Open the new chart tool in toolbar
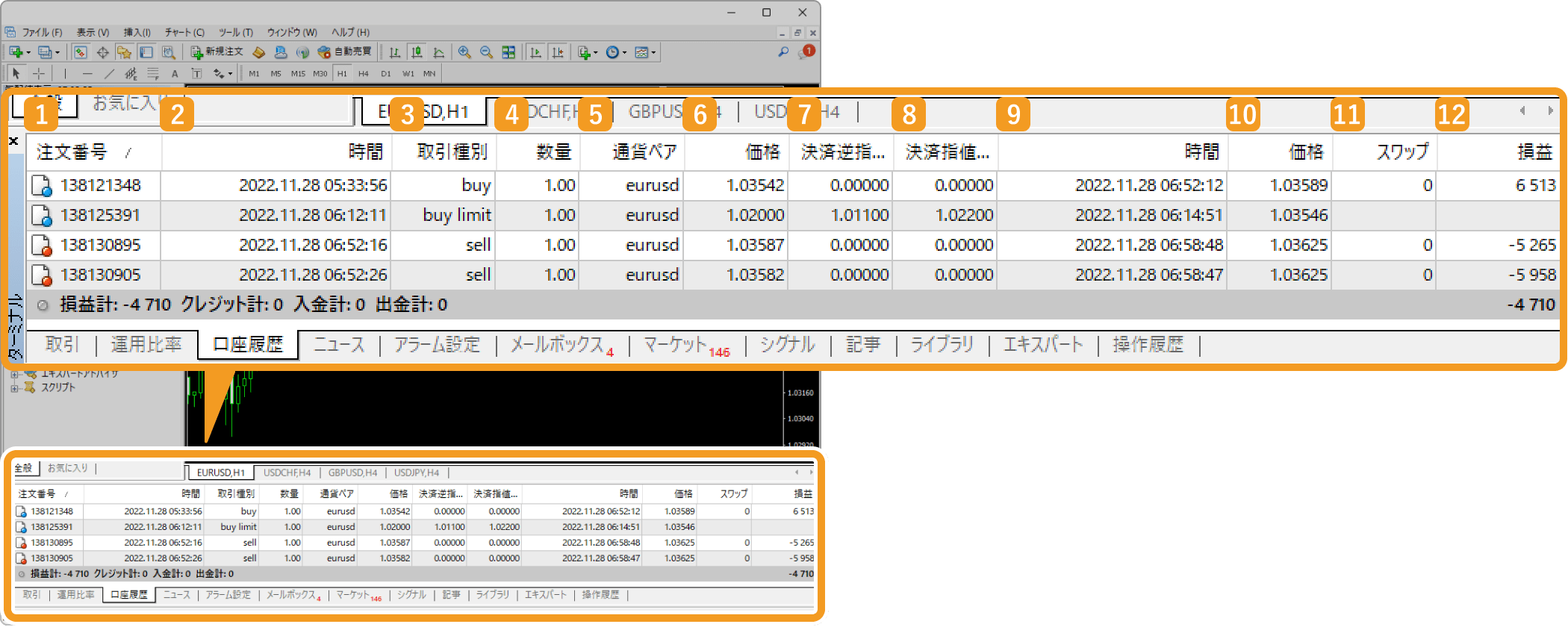Image resolution: width=1568 pixels, height=627 pixels. click(16, 52)
